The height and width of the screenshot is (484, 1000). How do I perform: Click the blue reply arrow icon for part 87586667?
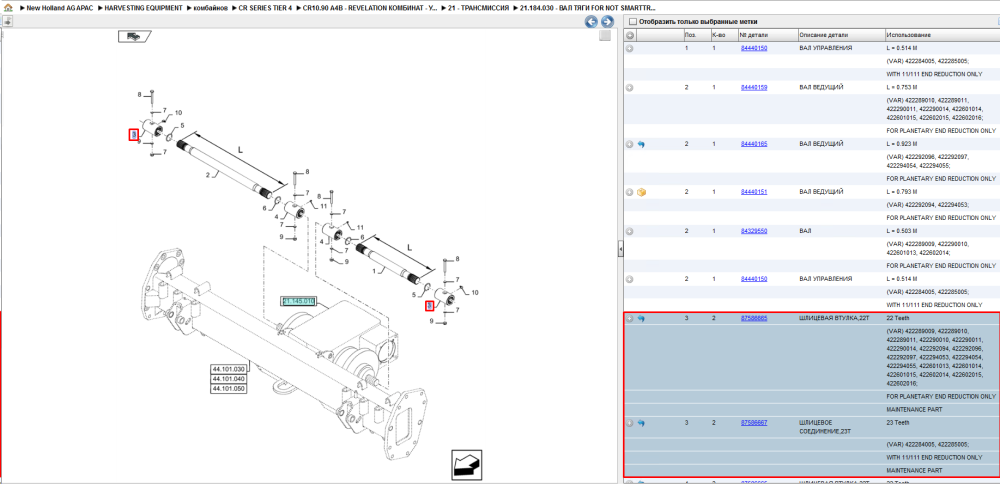(x=642, y=423)
